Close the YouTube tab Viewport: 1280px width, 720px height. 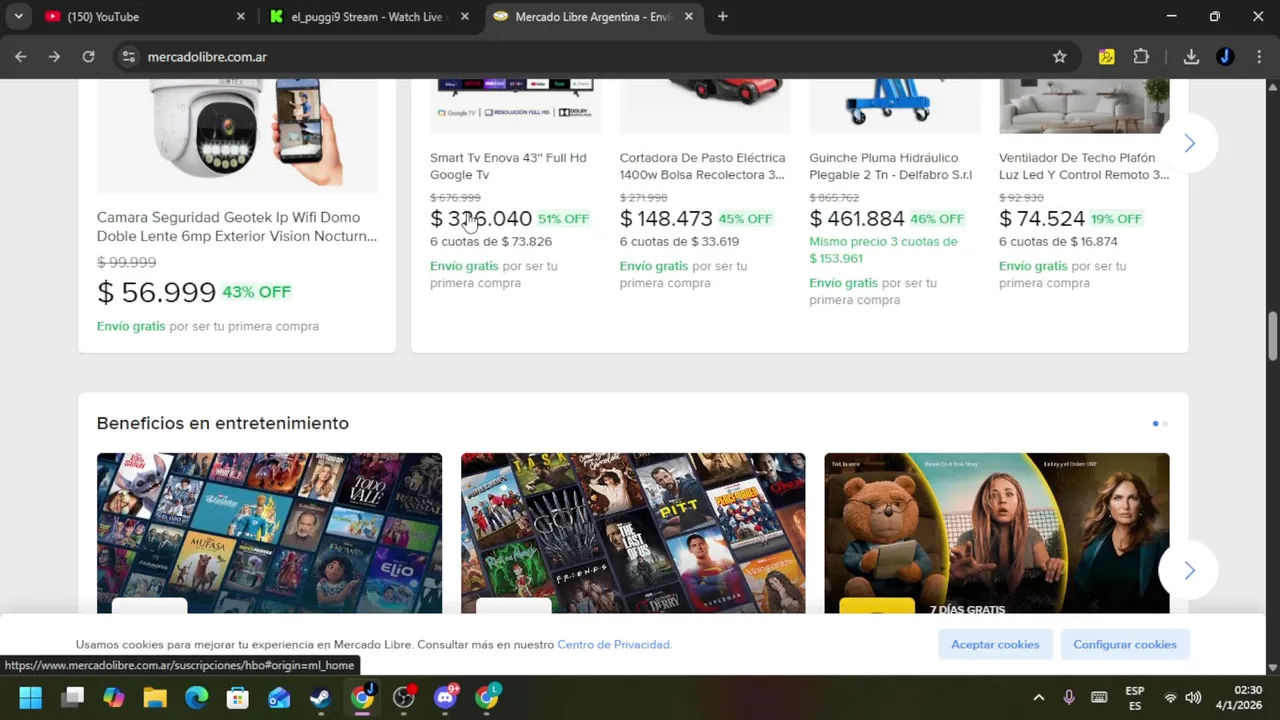pos(240,16)
